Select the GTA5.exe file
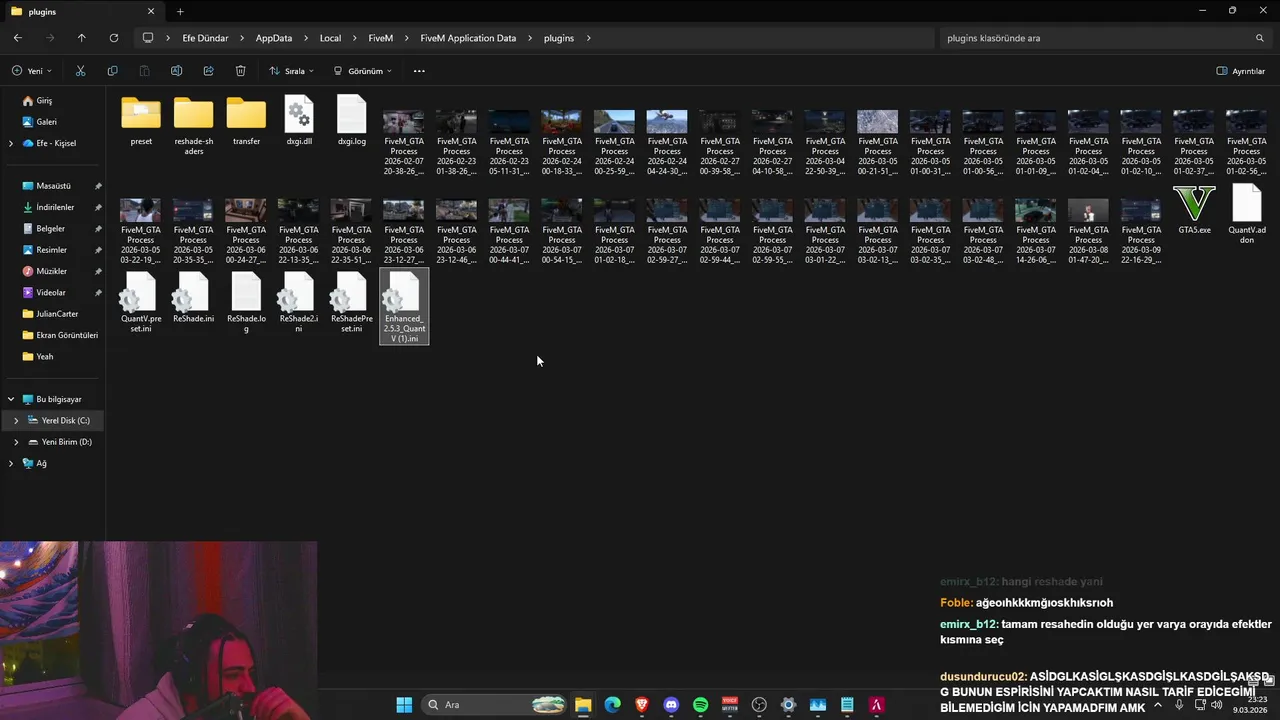This screenshot has height=720, width=1280. 1194,209
